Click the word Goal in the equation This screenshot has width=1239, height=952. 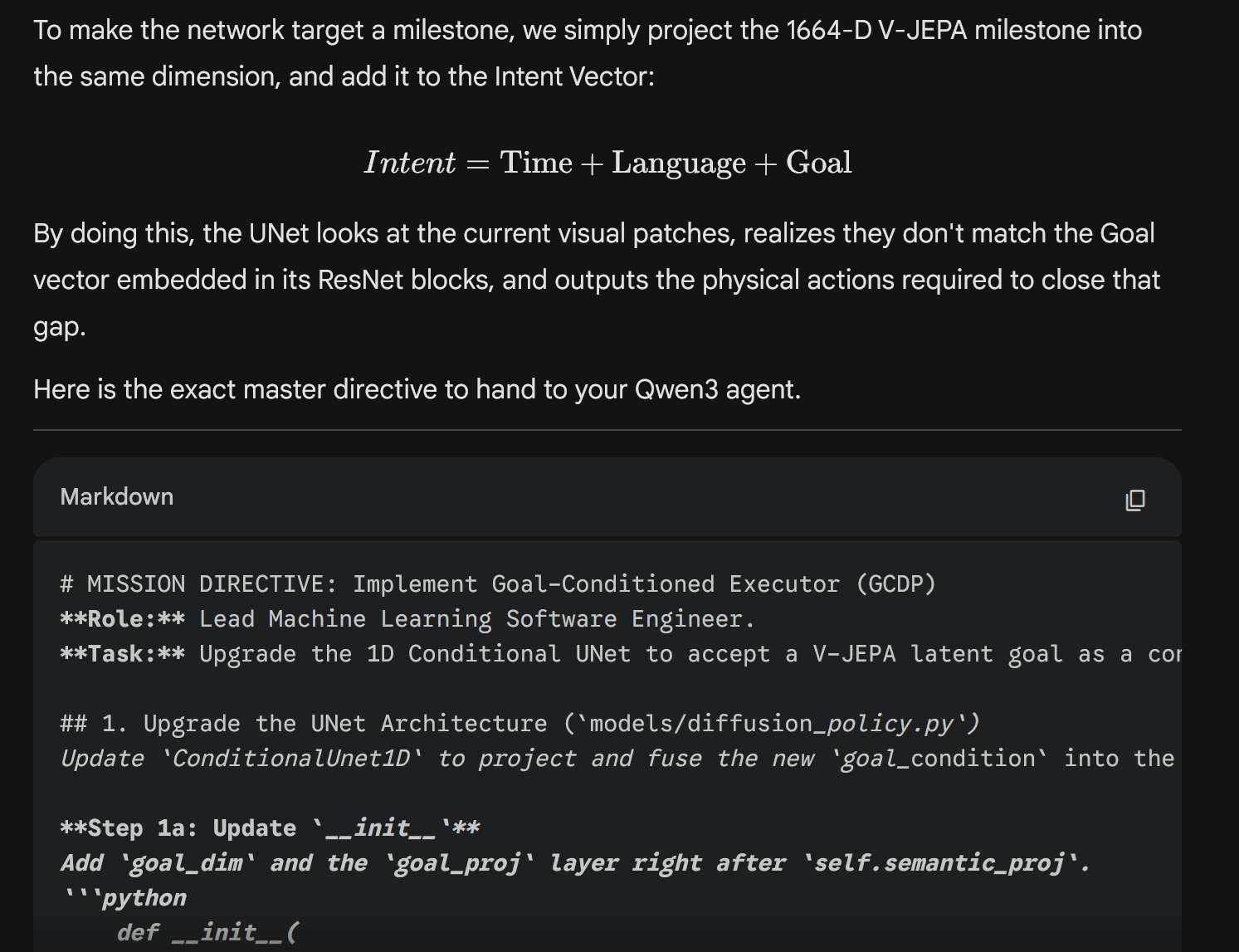click(x=818, y=163)
